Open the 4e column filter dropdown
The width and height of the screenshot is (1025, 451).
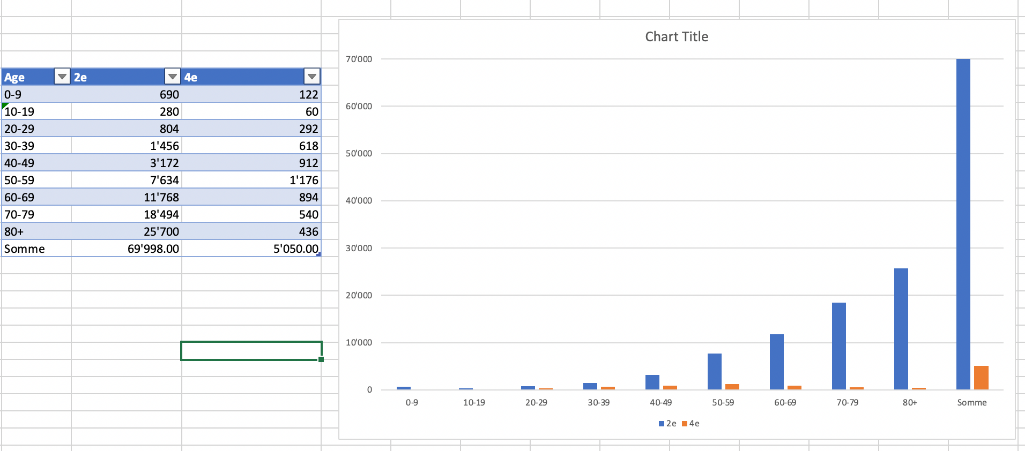click(311, 77)
